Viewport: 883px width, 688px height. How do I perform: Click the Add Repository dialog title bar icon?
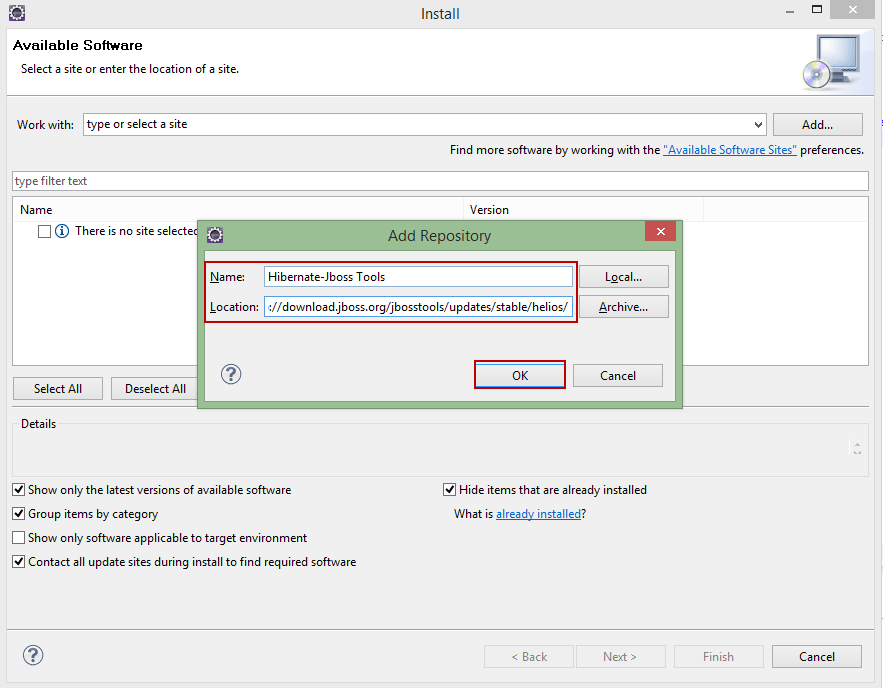pos(214,234)
